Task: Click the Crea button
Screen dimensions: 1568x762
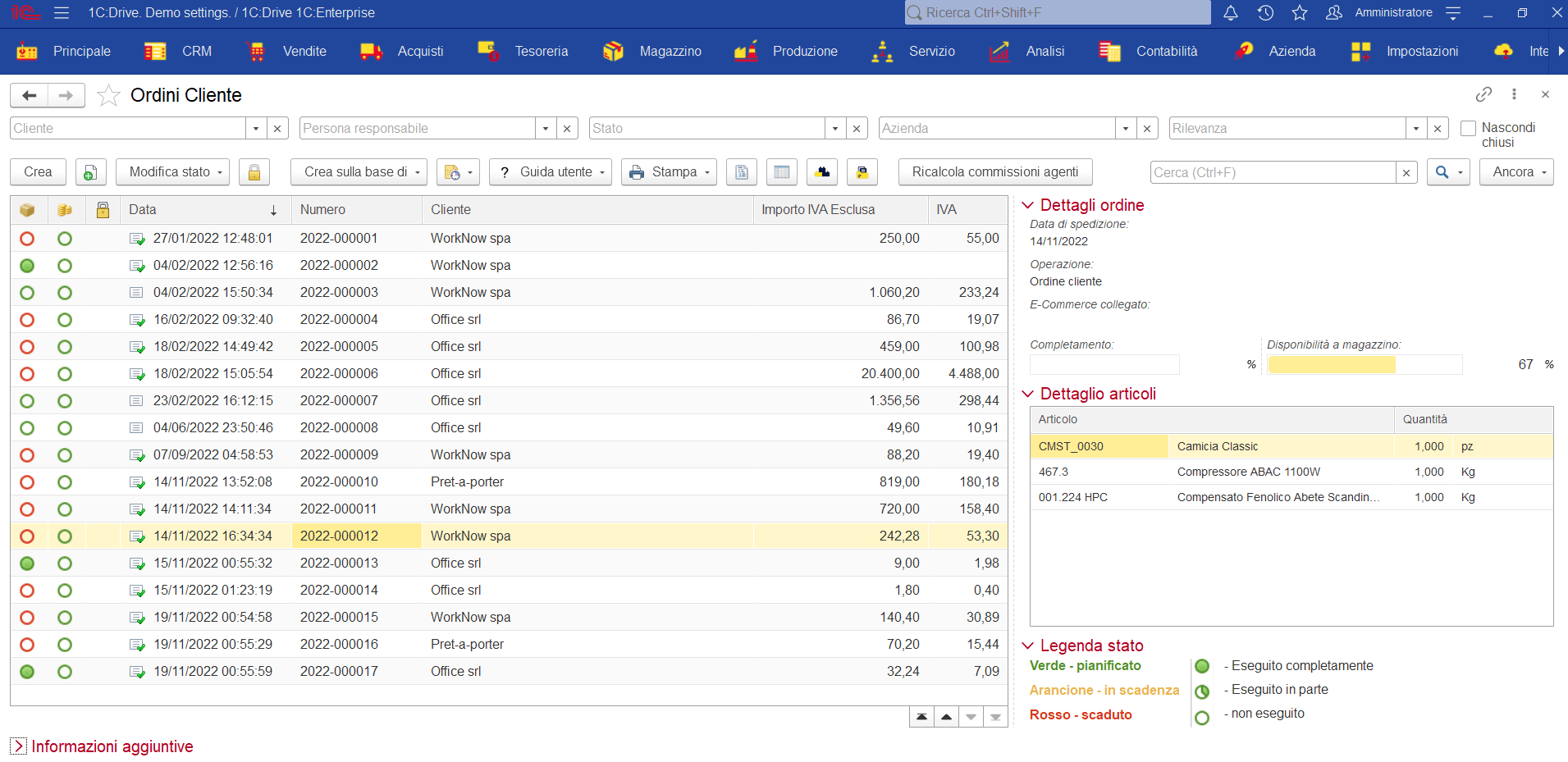Action: pyautogui.click(x=38, y=172)
